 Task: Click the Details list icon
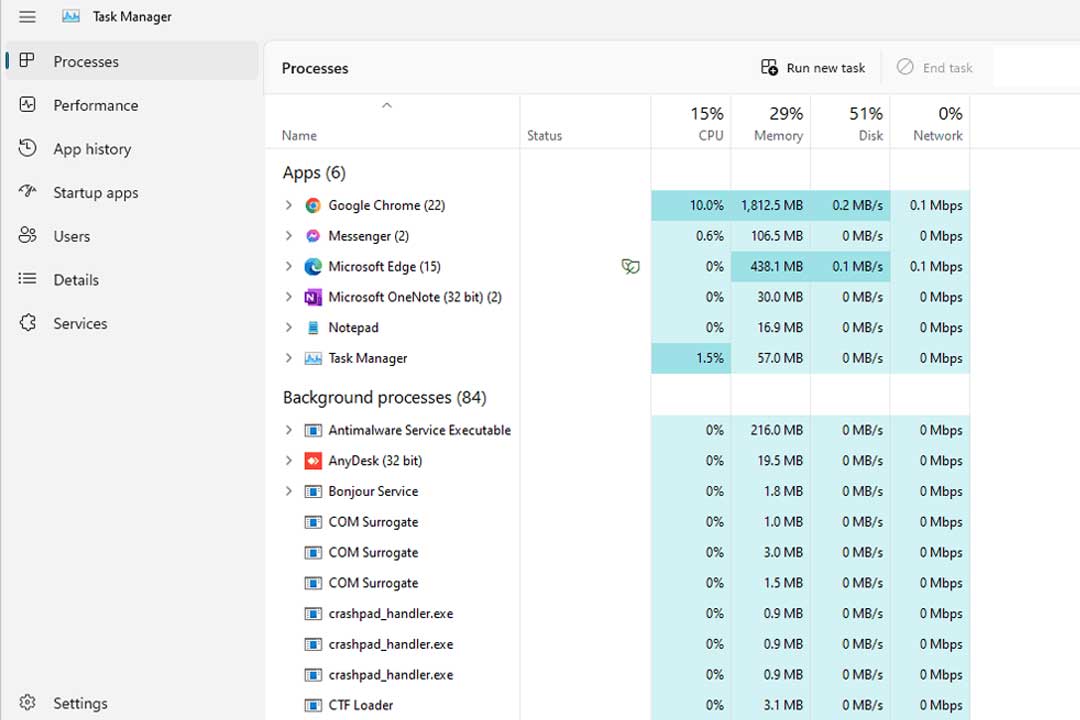tap(27, 279)
